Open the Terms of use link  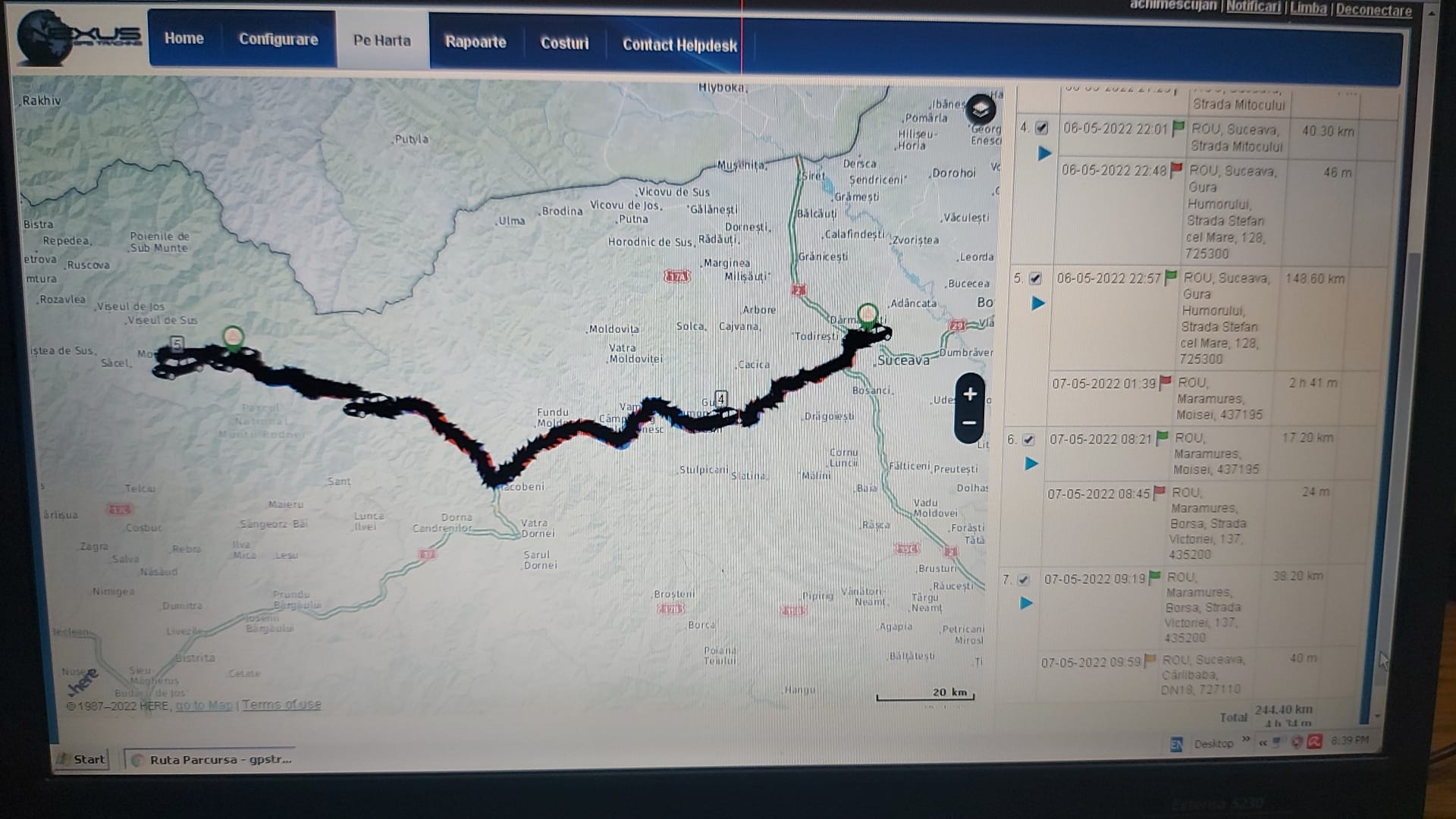(x=281, y=704)
